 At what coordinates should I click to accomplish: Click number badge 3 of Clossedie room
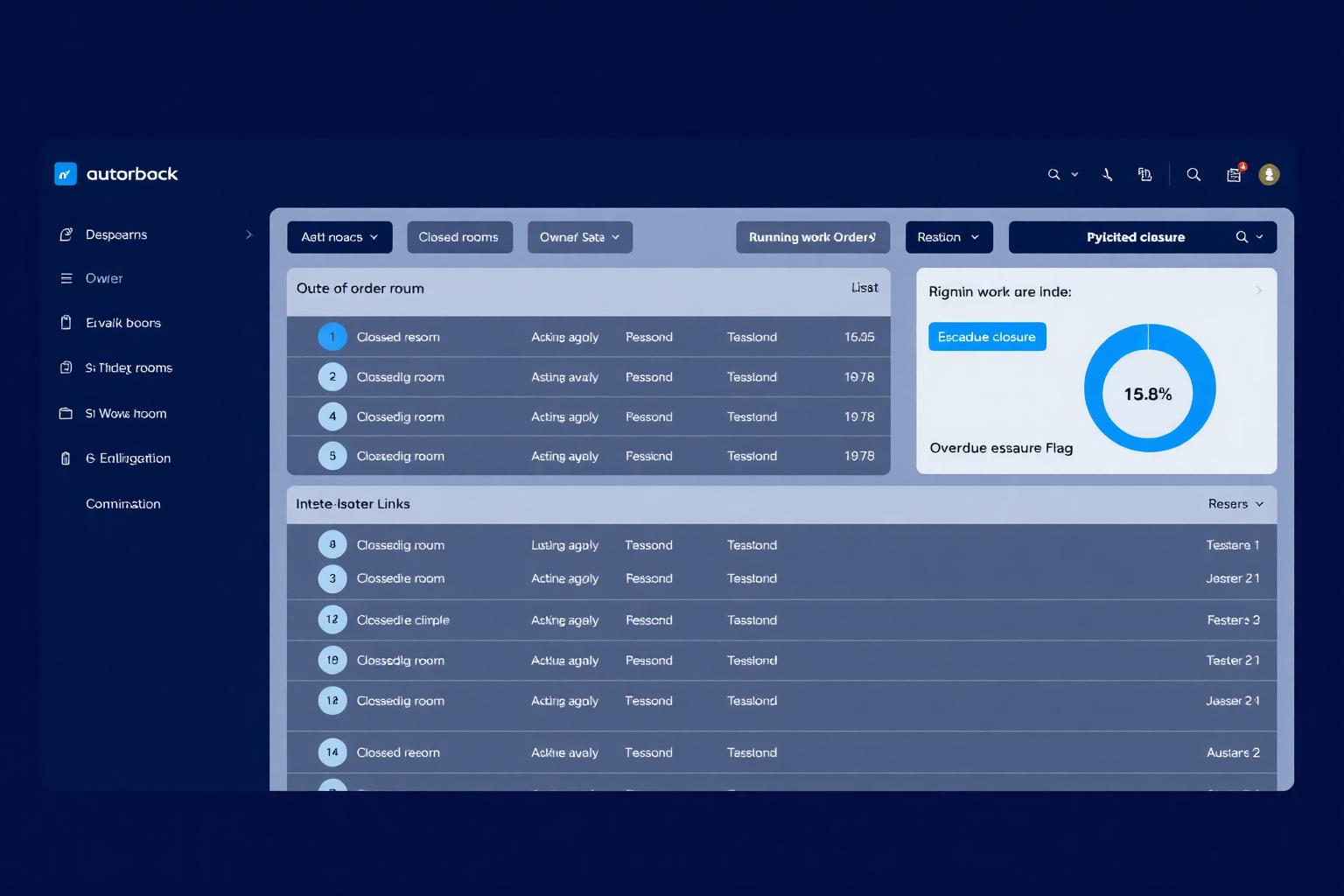click(x=332, y=578)
